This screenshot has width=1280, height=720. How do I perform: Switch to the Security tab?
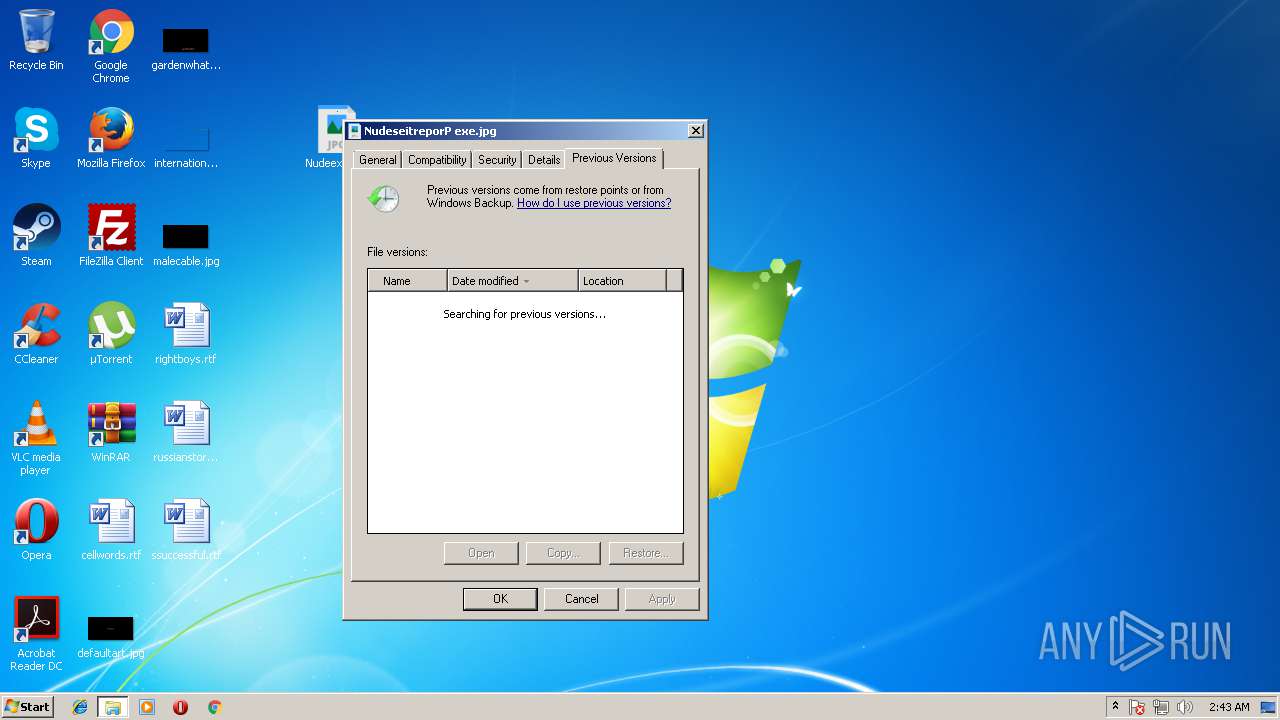497,160
